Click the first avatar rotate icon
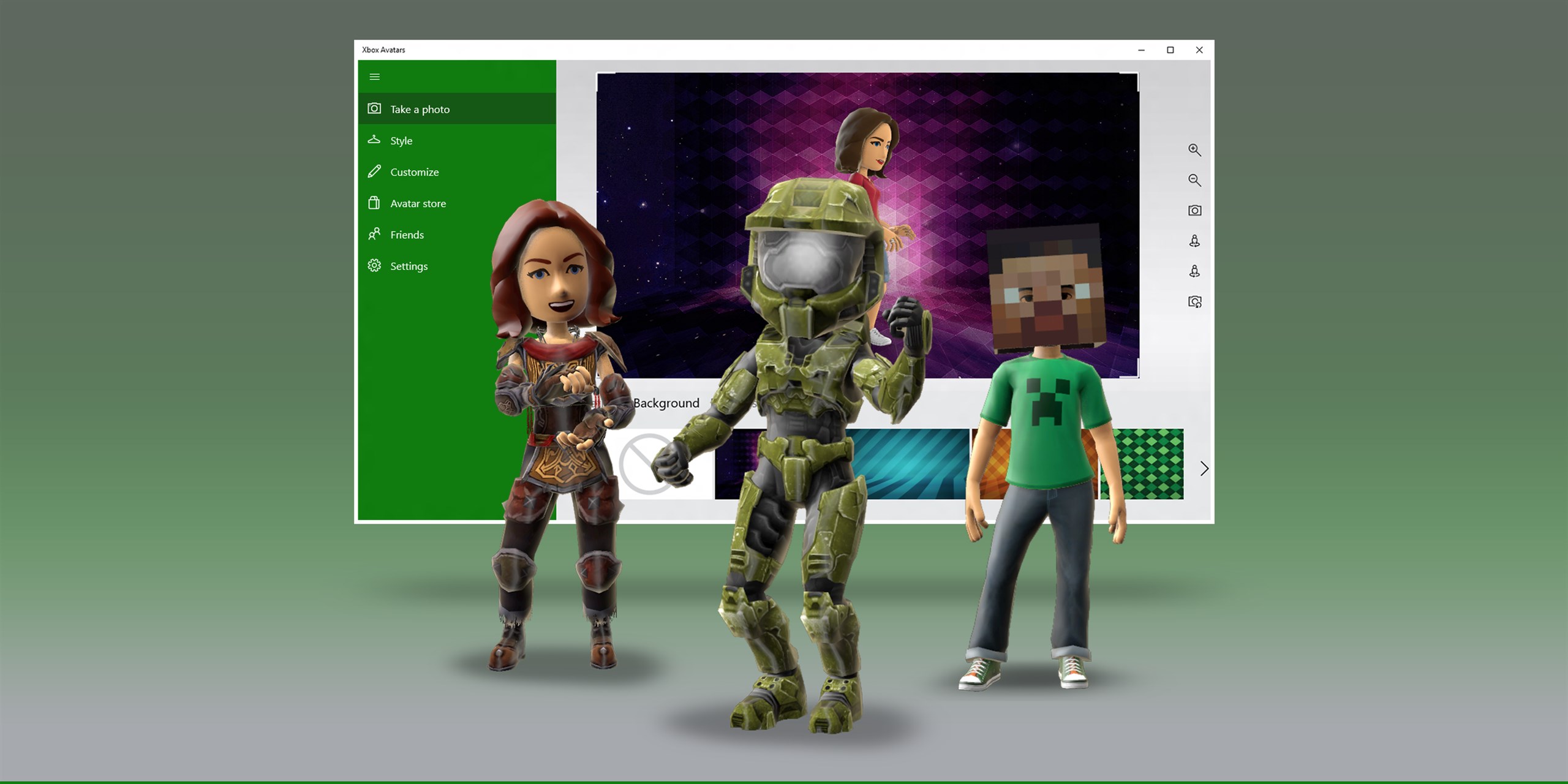The image size is (1568, 784). [1194, 241]
